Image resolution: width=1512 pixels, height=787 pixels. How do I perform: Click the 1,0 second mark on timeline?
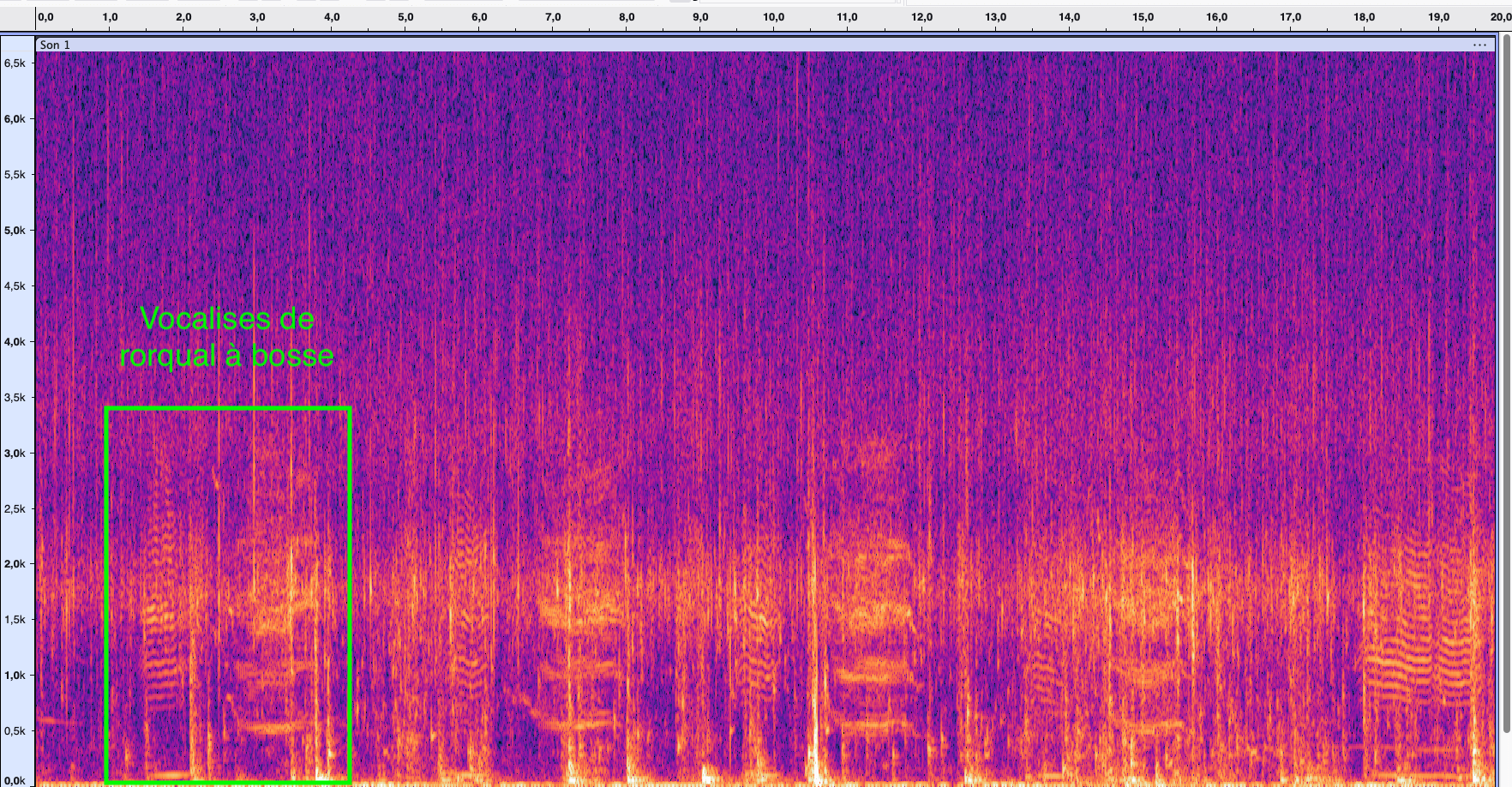click(x=110, y=17)
